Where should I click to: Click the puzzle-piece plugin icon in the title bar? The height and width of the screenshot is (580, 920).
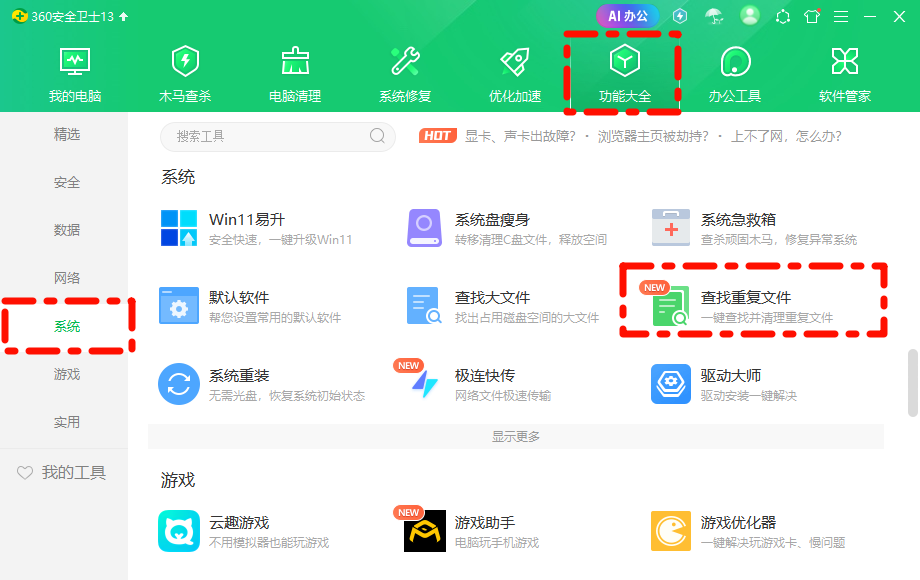coord(783,16)
